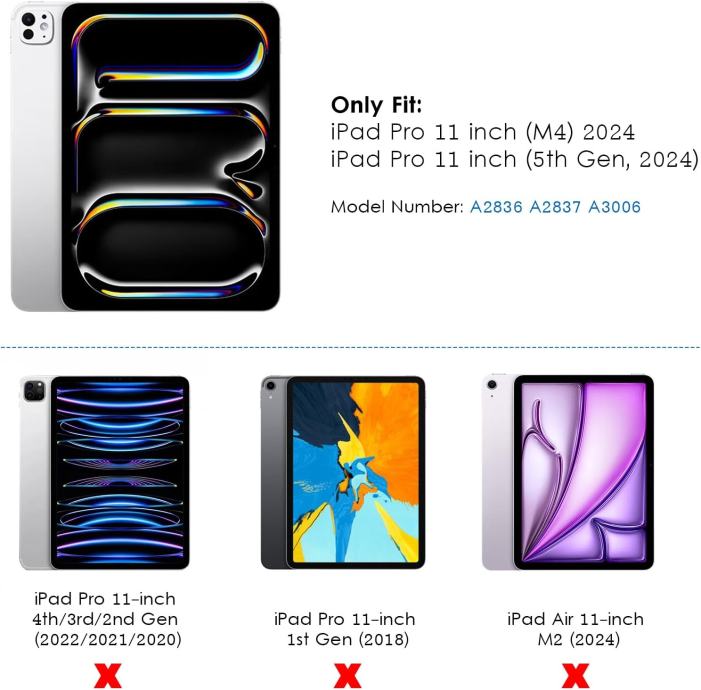Viewport: 701px width, 690px height.
Task: Select the iPad Pro M4 product image
Action: click(145, 157)
